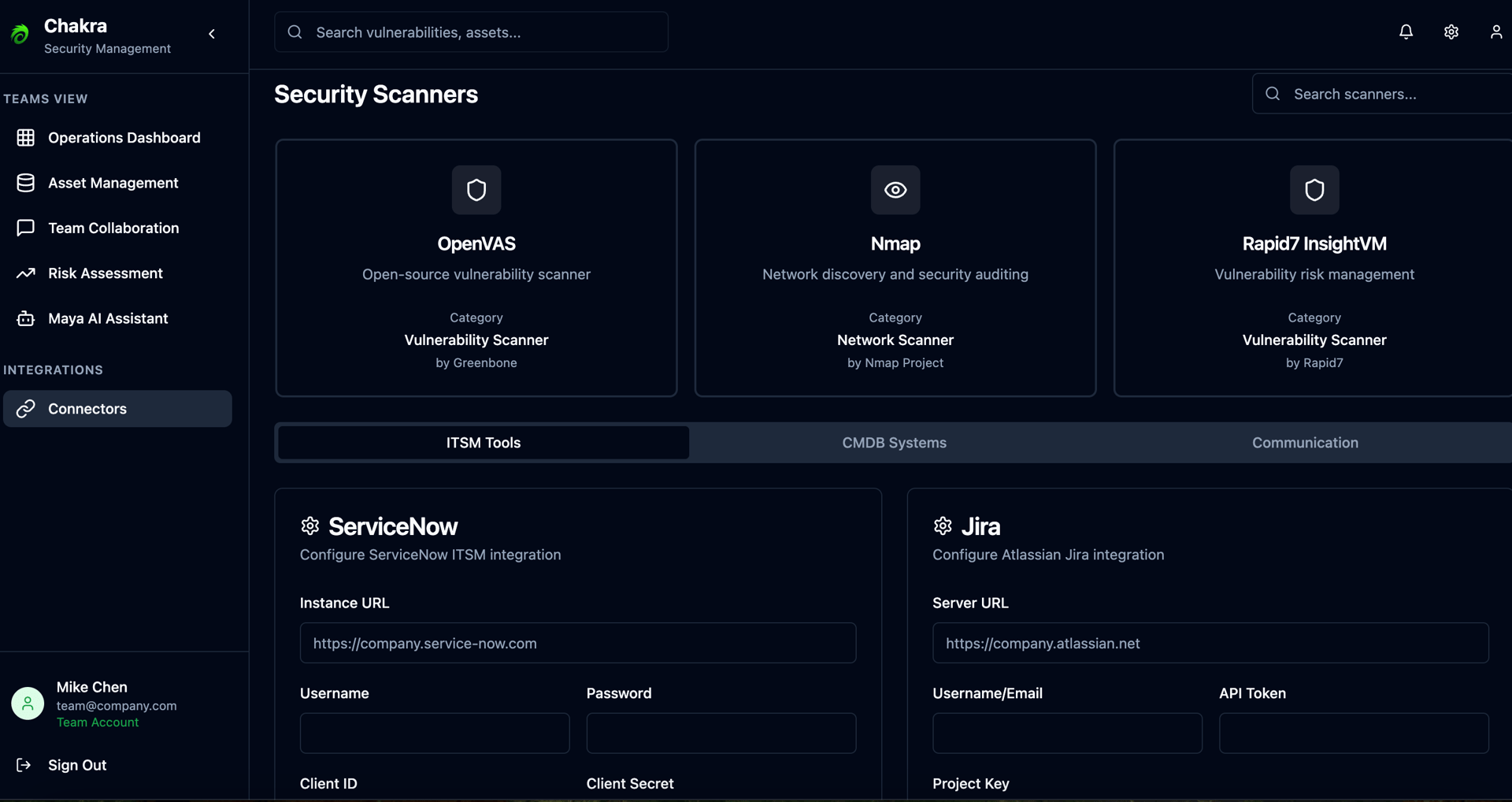Focus the Search vulnerabilities, assets field
The width and height of the screenshot is (1512, 802).
(471, 32)
